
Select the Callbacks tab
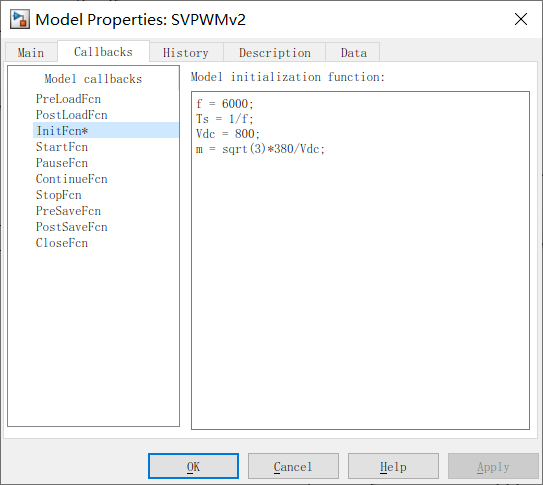(103, 52)
